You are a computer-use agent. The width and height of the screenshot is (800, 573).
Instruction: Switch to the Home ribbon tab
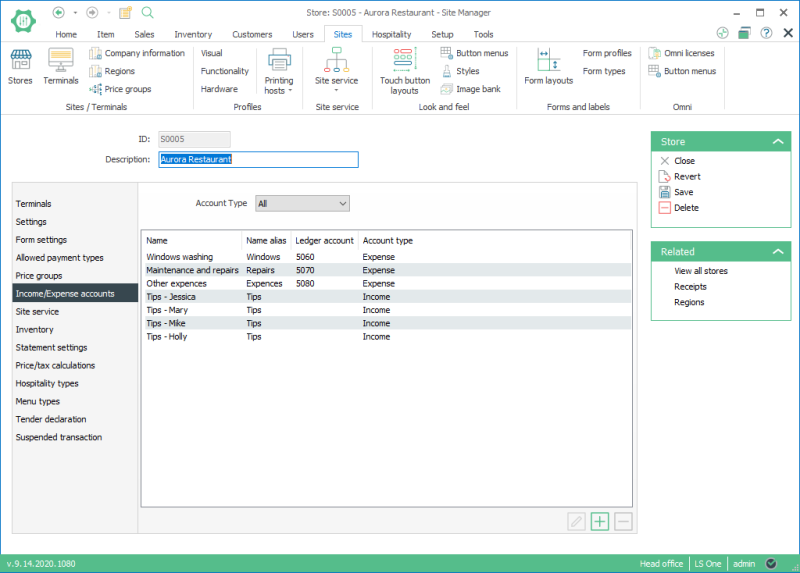click(x=66, y=34)
